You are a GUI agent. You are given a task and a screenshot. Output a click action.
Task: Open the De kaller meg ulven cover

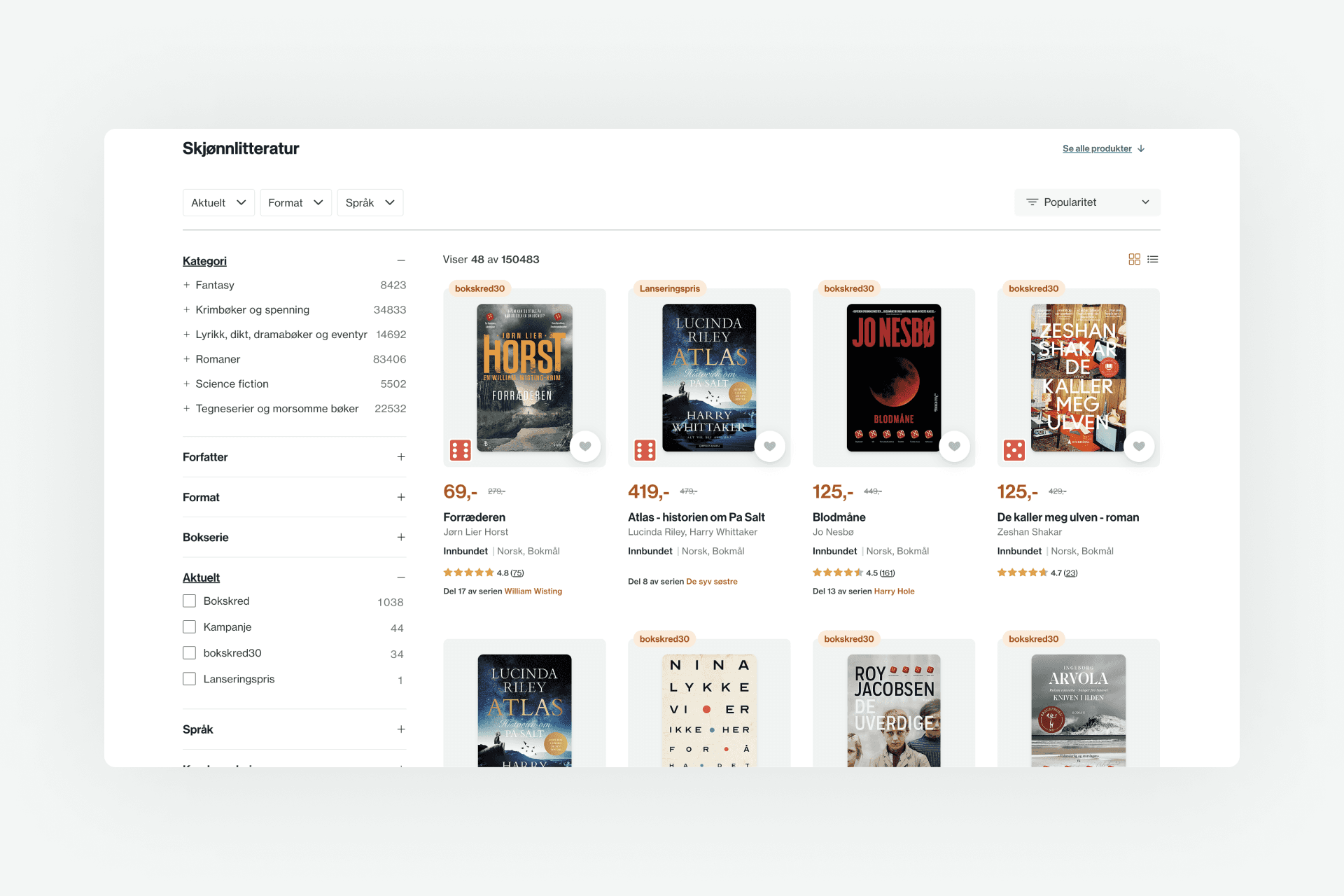pyautogui.click(x=1079, y=377)
